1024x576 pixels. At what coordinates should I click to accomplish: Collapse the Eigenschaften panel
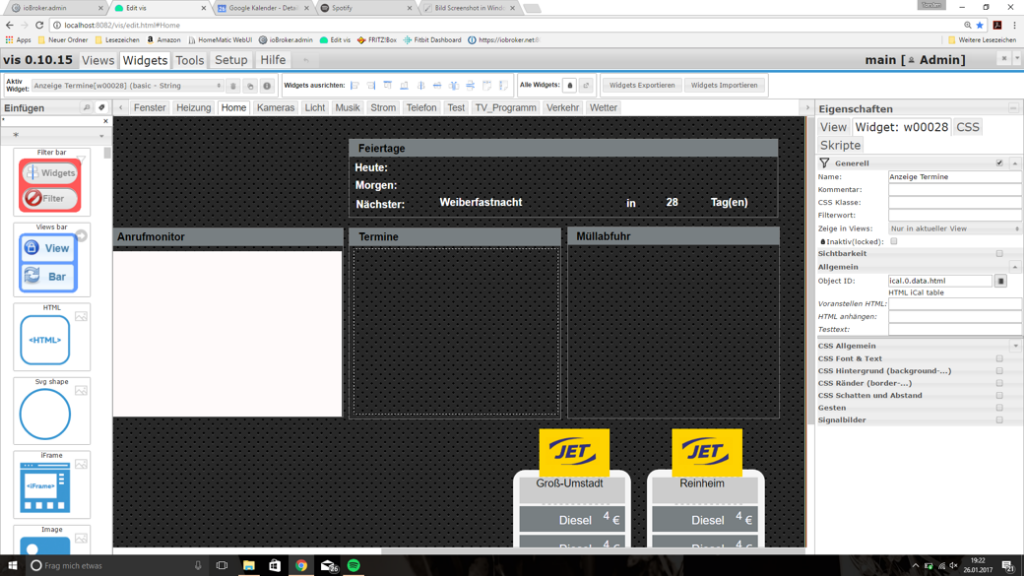pos(1013,108)
